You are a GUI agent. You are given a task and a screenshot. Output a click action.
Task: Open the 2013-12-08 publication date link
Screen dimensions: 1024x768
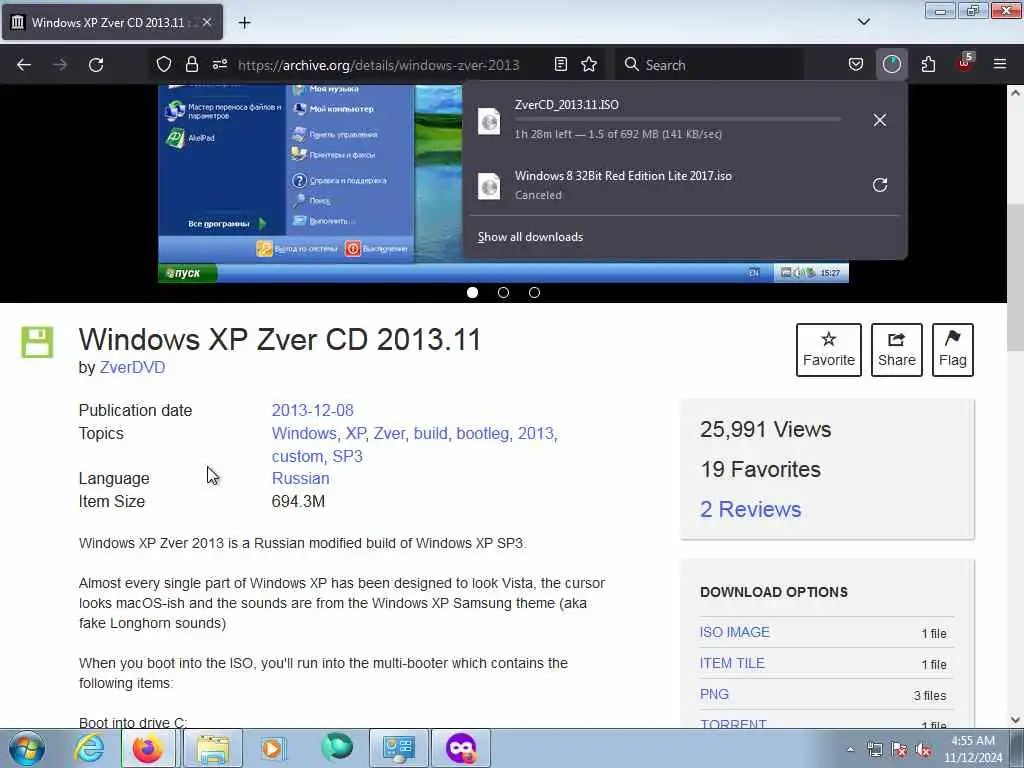pyautogui.click(x=312, y=411)
